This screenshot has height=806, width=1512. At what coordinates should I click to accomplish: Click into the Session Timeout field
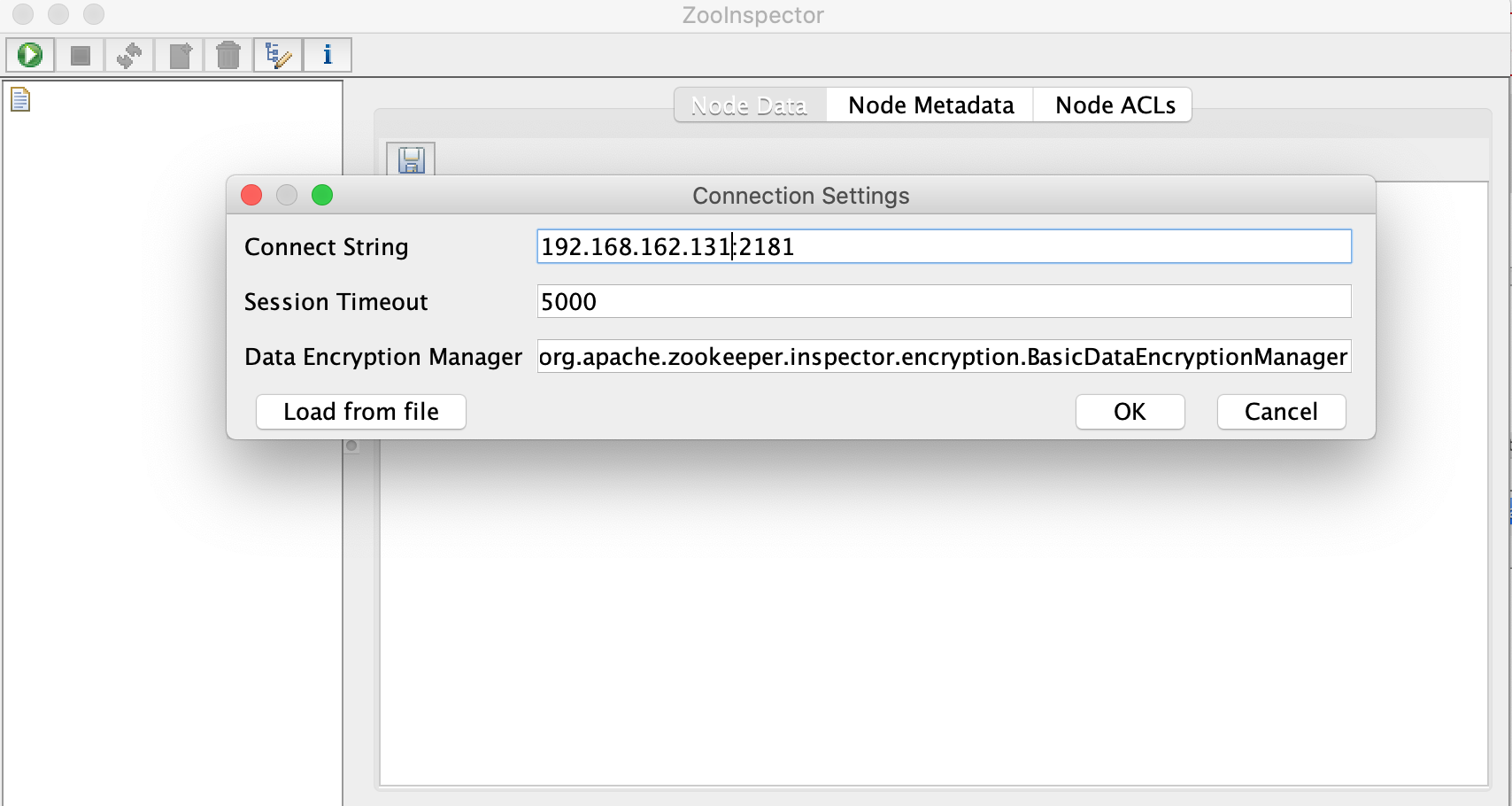[x=944, y=301]
